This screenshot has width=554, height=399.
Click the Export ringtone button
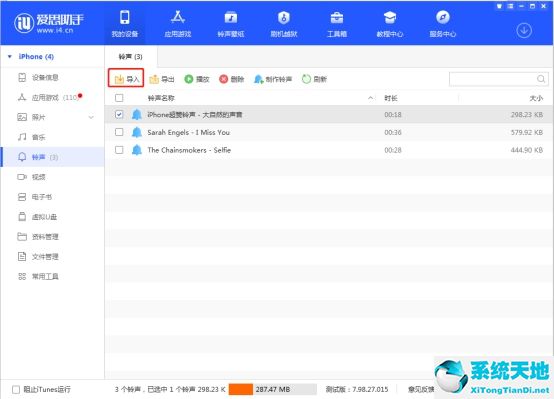162,79
